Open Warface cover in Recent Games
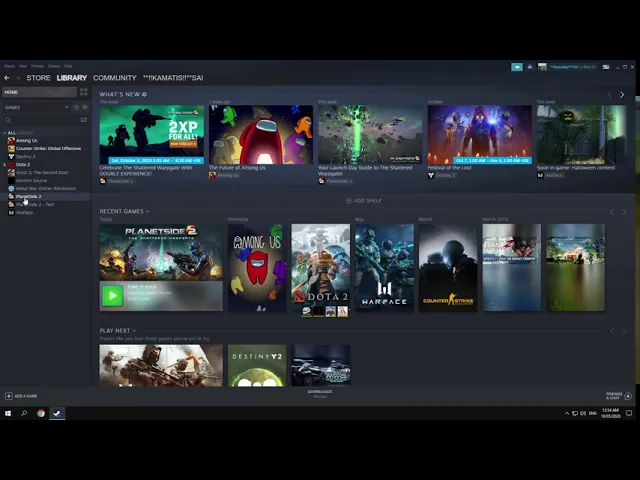The height and width of the screenshot is (480, 640). (x=384, y=268)
